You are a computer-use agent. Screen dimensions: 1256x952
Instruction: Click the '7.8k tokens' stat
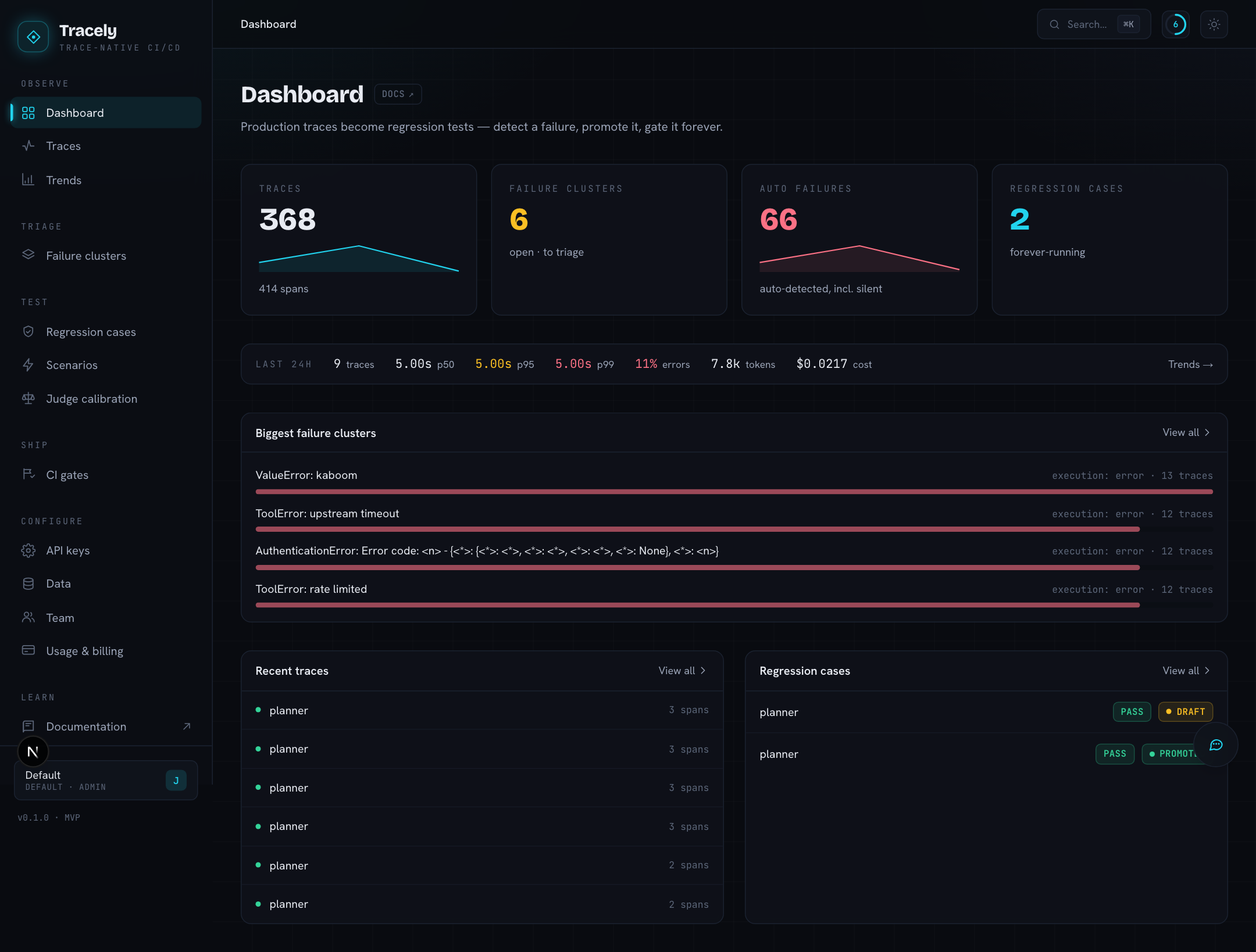(743, 364)
